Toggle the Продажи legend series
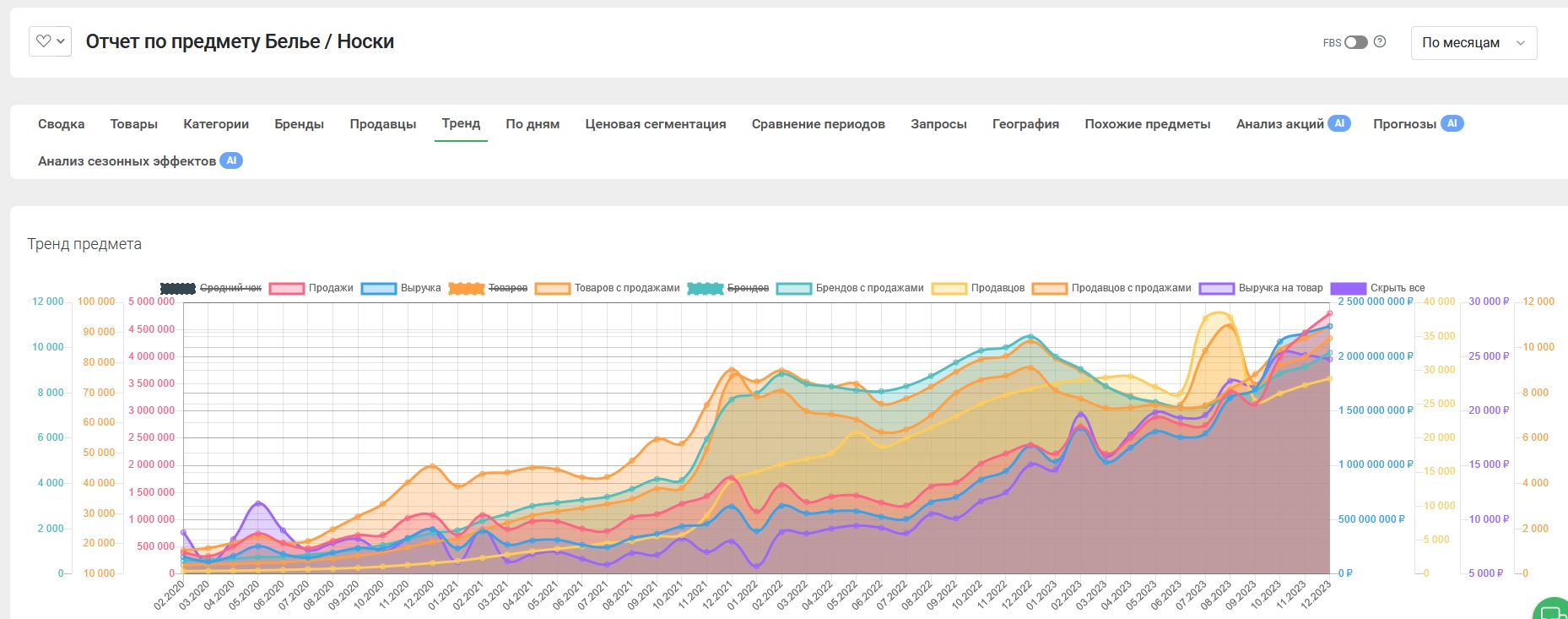1568x619 pixels. (x=311, y=288)
